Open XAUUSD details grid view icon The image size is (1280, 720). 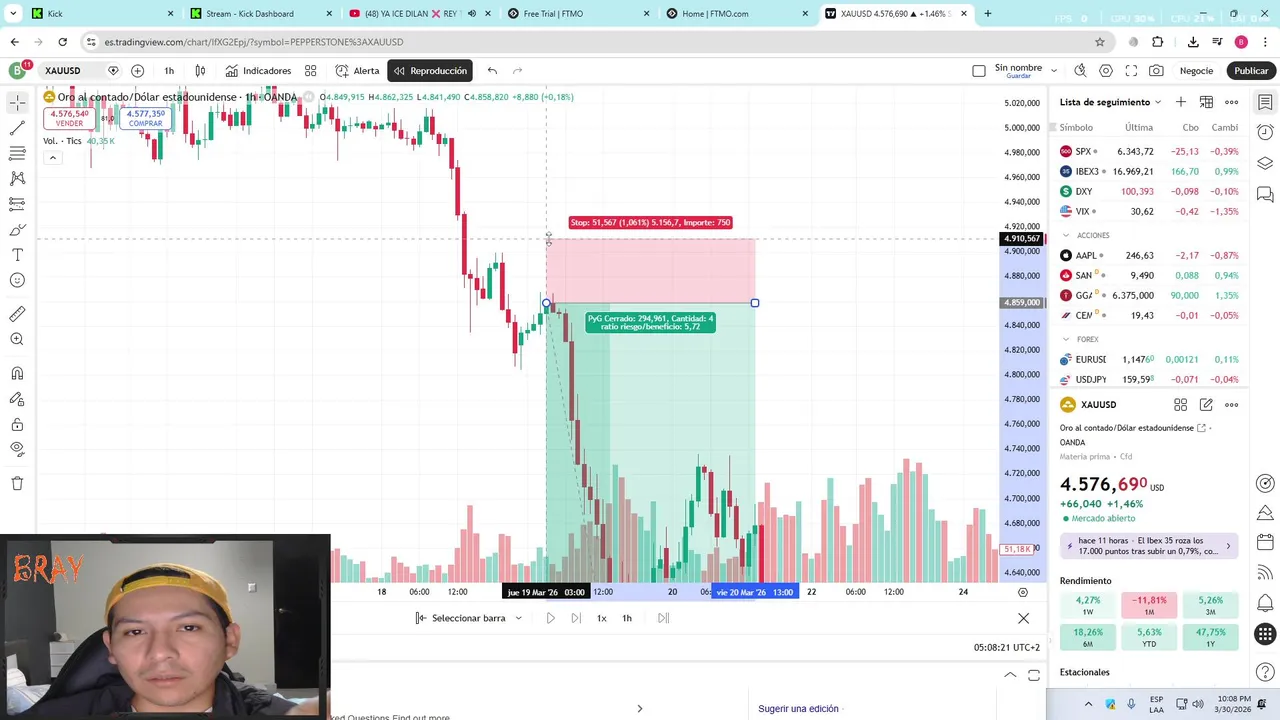coord(1181,405)
